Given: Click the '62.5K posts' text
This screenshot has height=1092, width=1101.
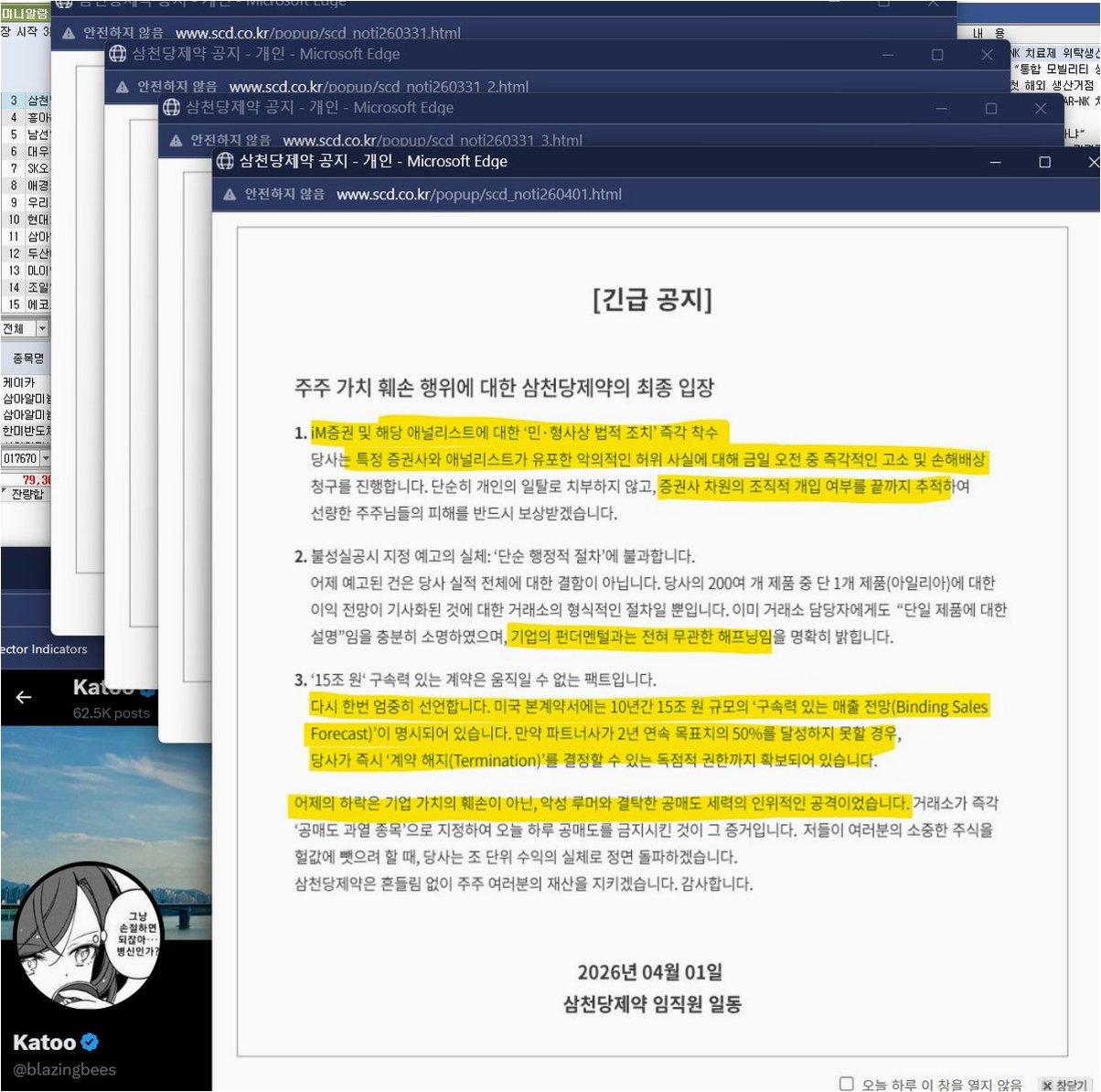Looking at the screenshot, I should pos(111,713).
